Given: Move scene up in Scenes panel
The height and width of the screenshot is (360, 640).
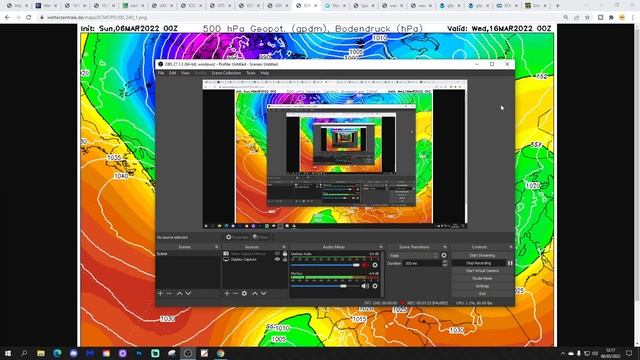Looking at the screenshot, I should [x=179, y=293].
